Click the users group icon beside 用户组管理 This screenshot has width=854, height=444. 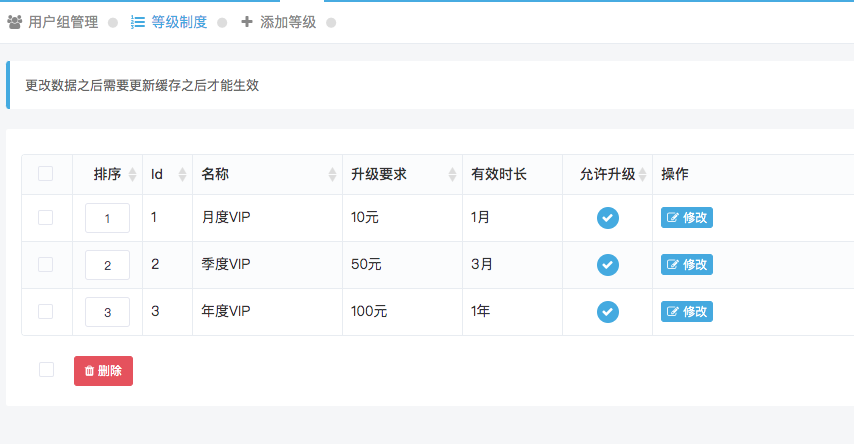[15, 22]
